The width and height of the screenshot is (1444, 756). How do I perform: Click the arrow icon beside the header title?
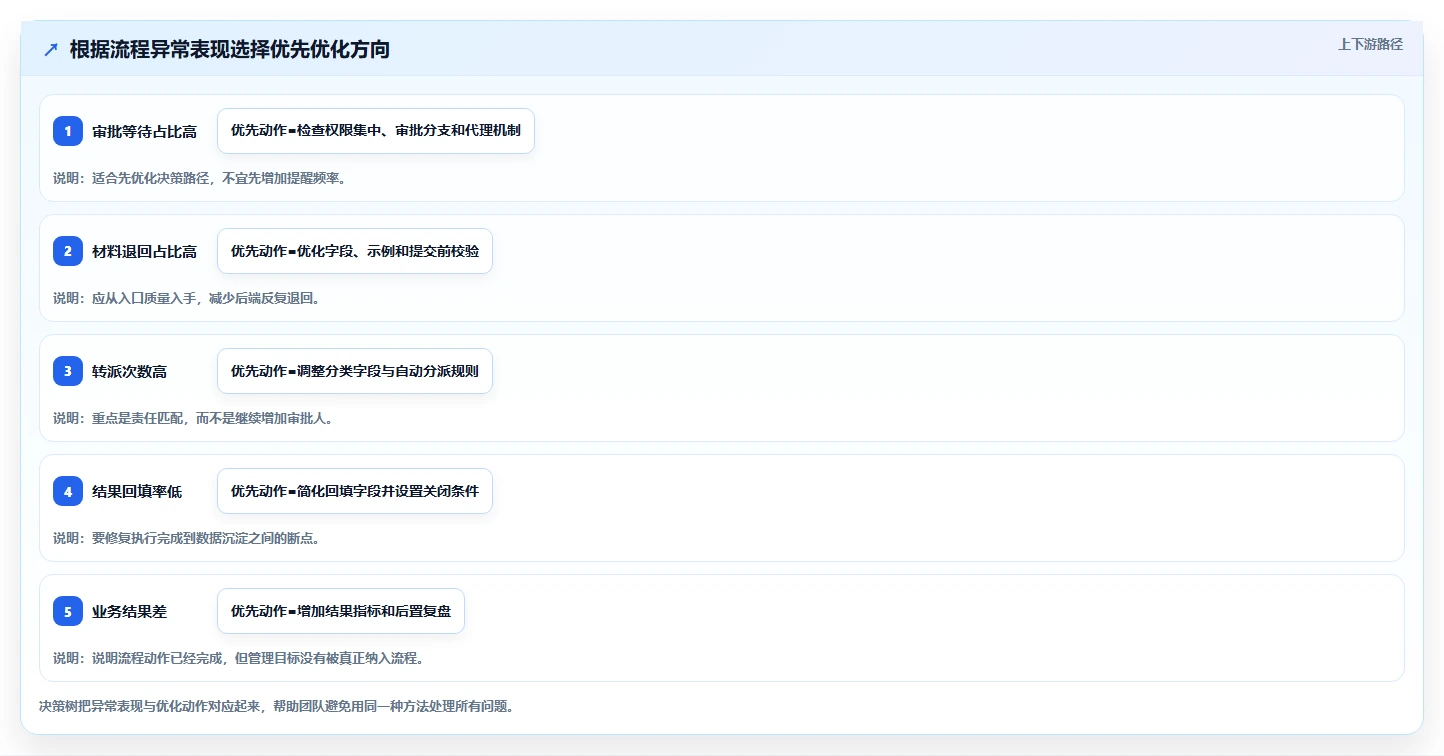(x=51, y=50)
